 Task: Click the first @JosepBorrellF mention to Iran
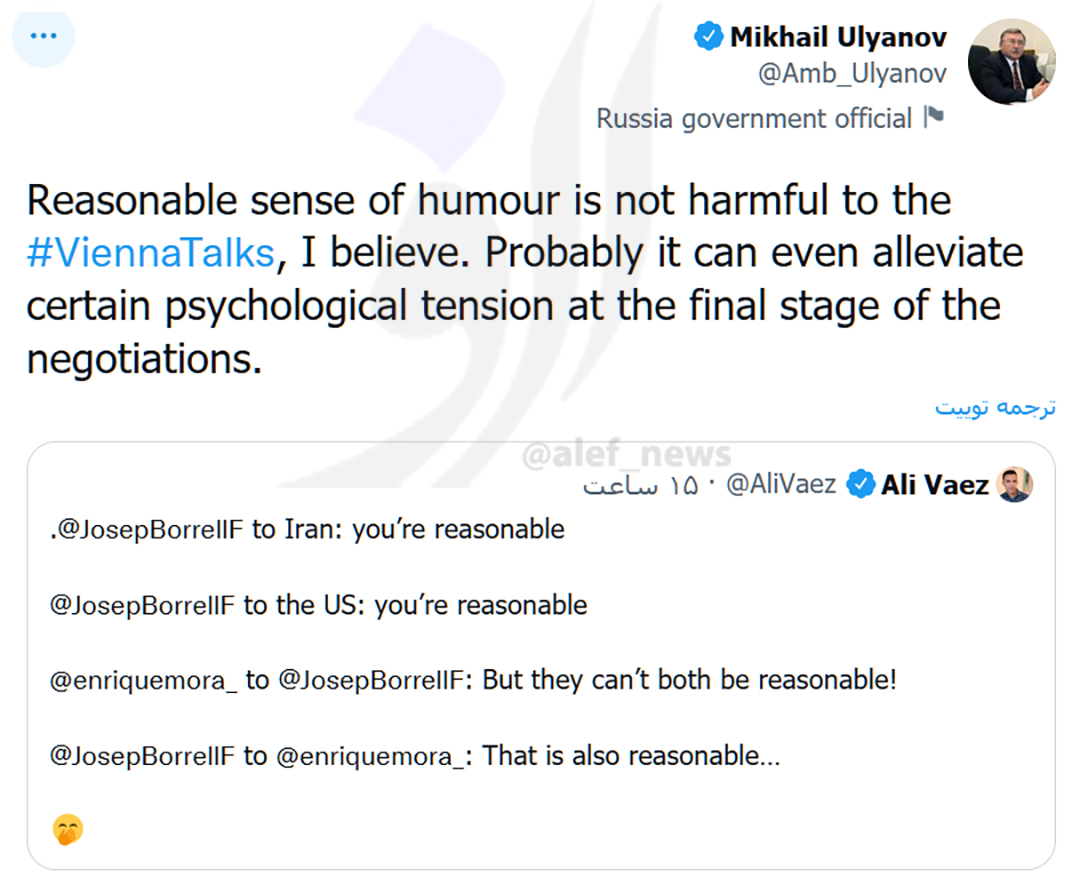click(x=150, y=529)
